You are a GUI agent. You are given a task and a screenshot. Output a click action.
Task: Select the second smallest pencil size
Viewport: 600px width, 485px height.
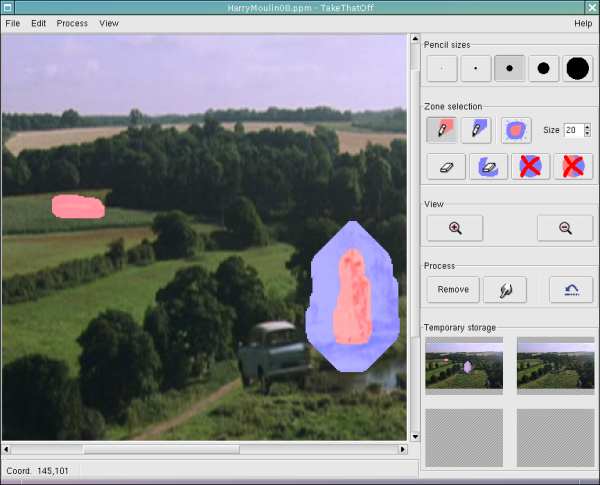pos(476,69)
